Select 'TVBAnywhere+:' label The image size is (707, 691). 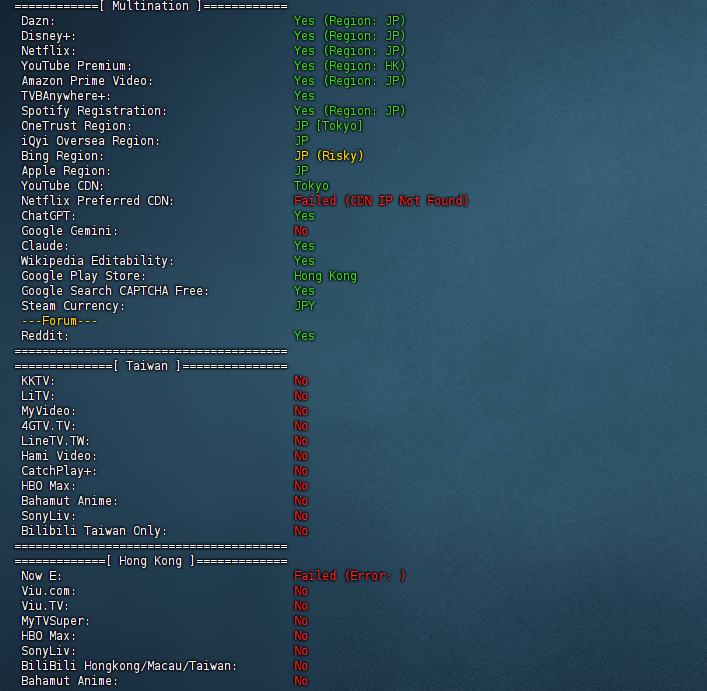pyautogui.click(x=66, y=96)
